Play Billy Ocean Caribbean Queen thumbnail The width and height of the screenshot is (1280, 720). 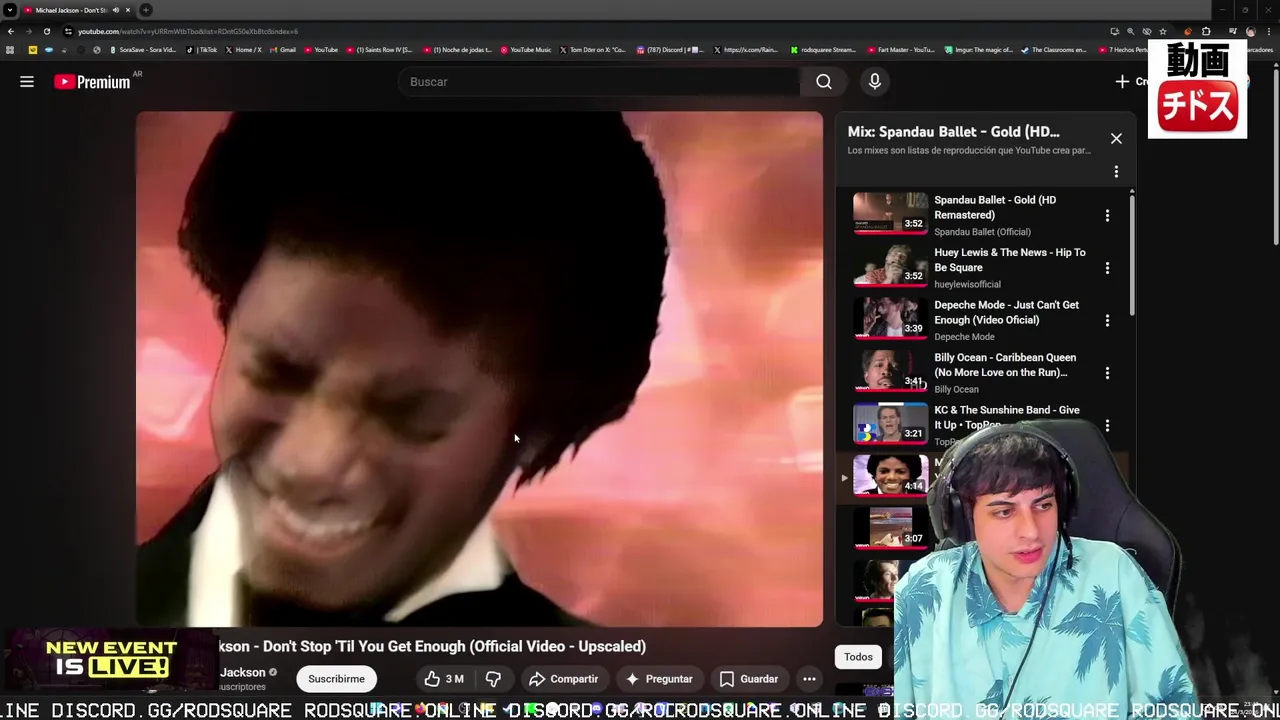point(890,370)
